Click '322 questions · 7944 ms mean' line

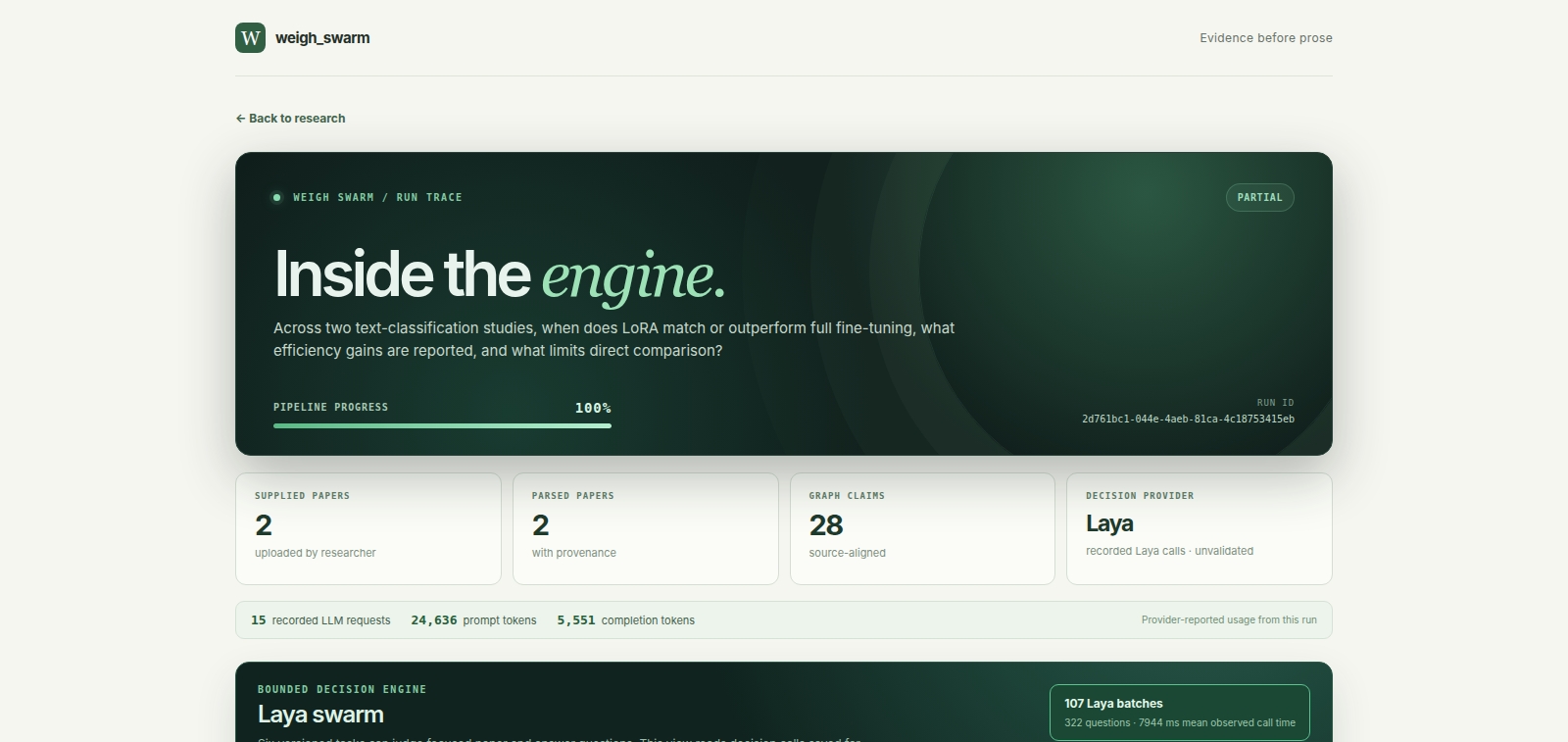pyautogui.click(x=1180, y=723)
